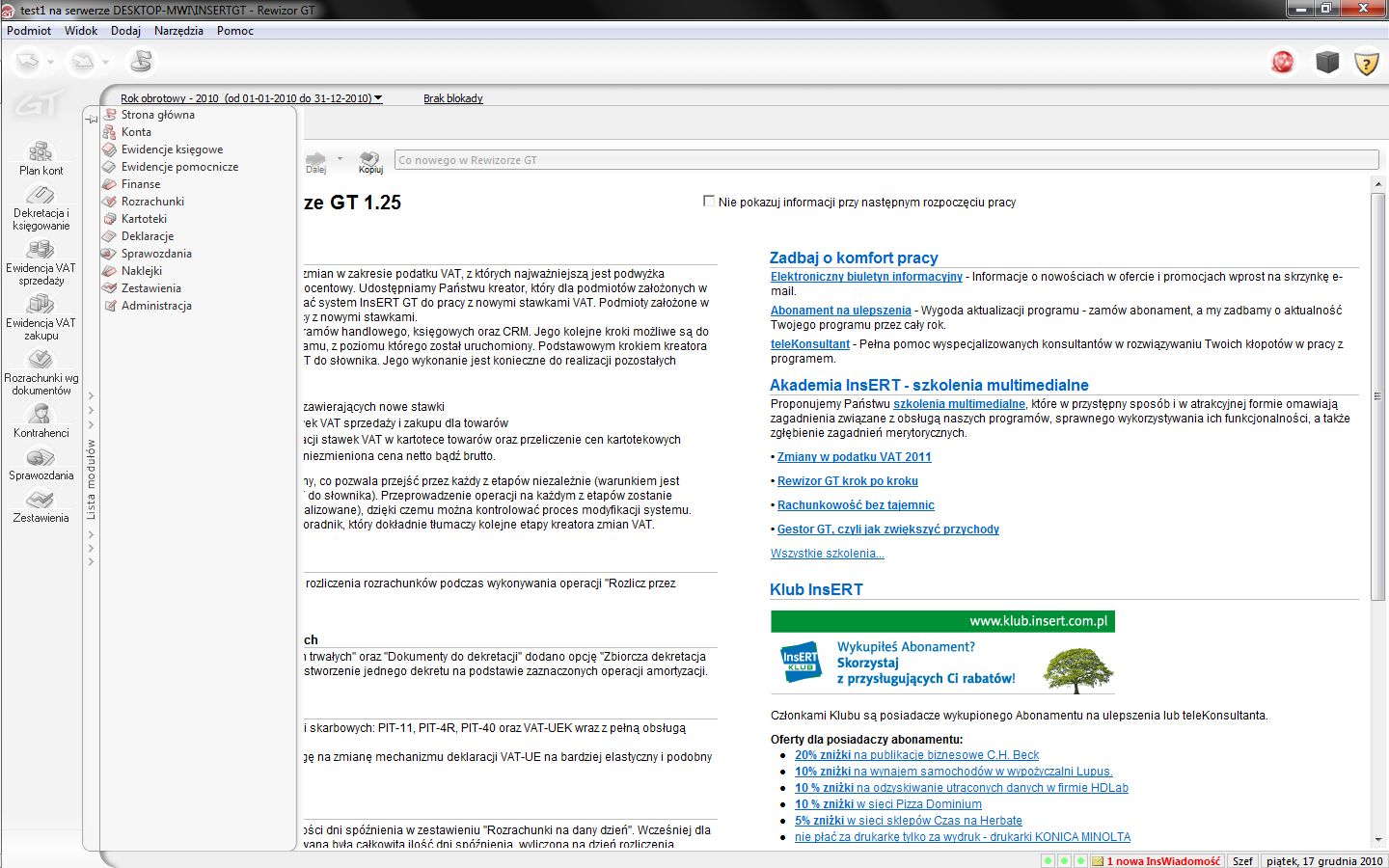This screenshot has height=868, width=1389.
Task: Open the Pomoc menu
Action: (235, 31)
